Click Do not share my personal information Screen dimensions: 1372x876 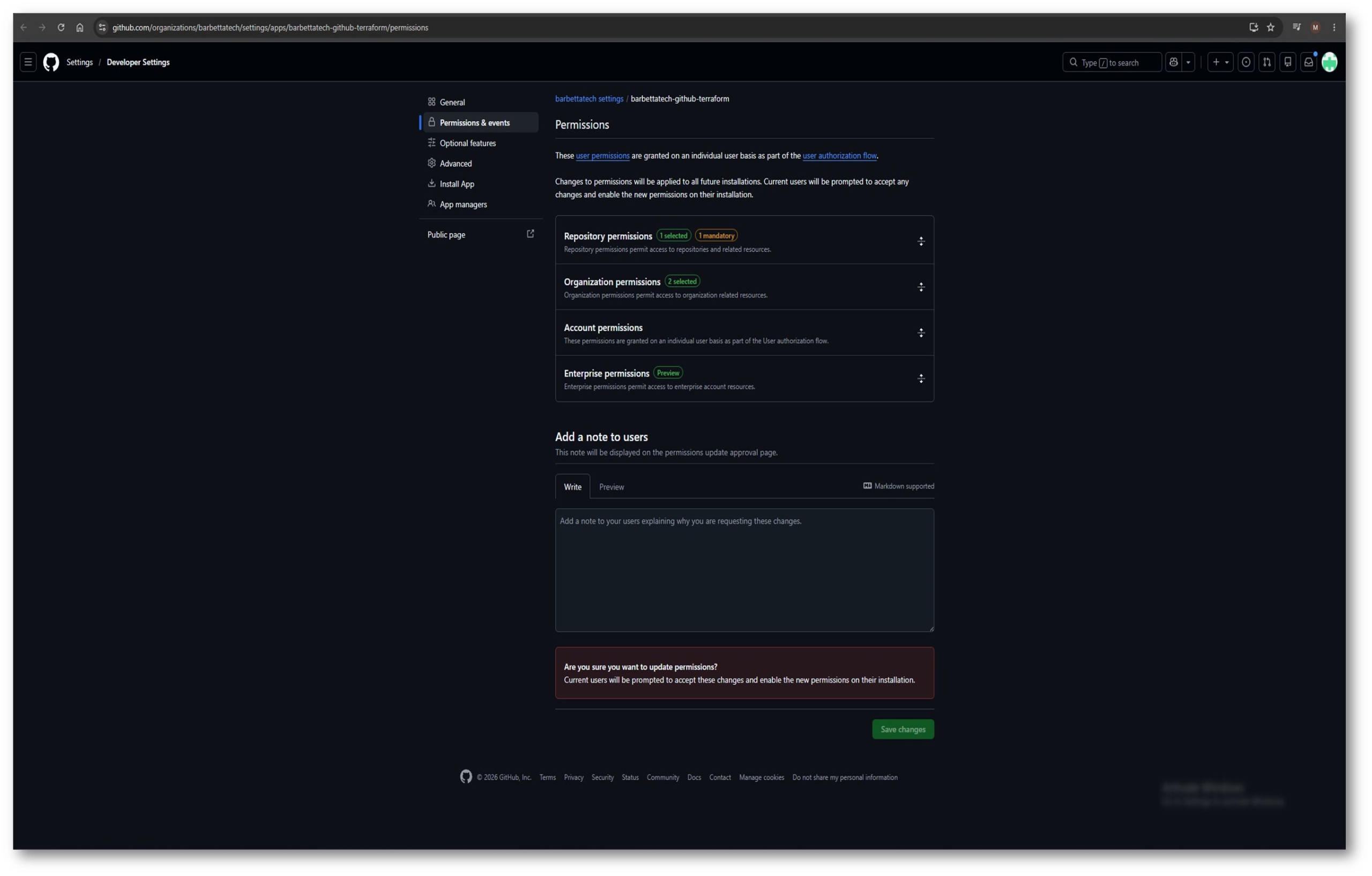pyautogui.click(x=845, y=777)
